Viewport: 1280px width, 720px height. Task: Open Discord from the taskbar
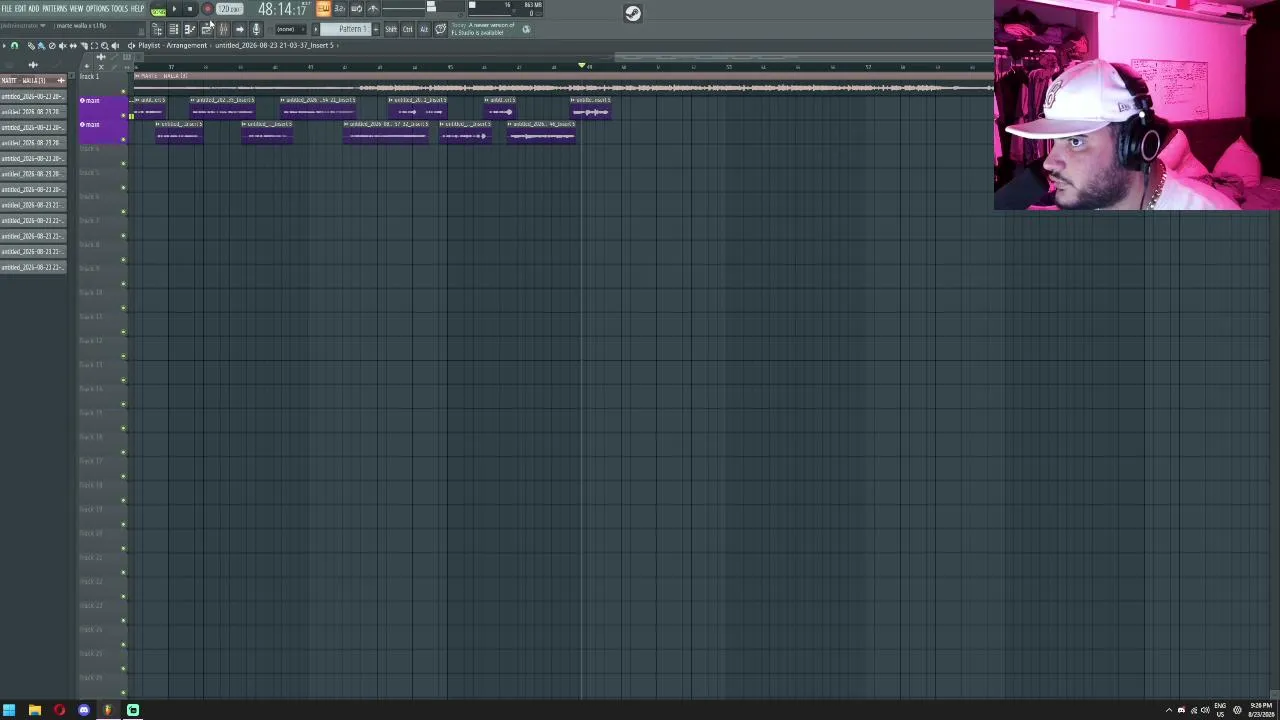pyautogui.click(x=84, y=710)
